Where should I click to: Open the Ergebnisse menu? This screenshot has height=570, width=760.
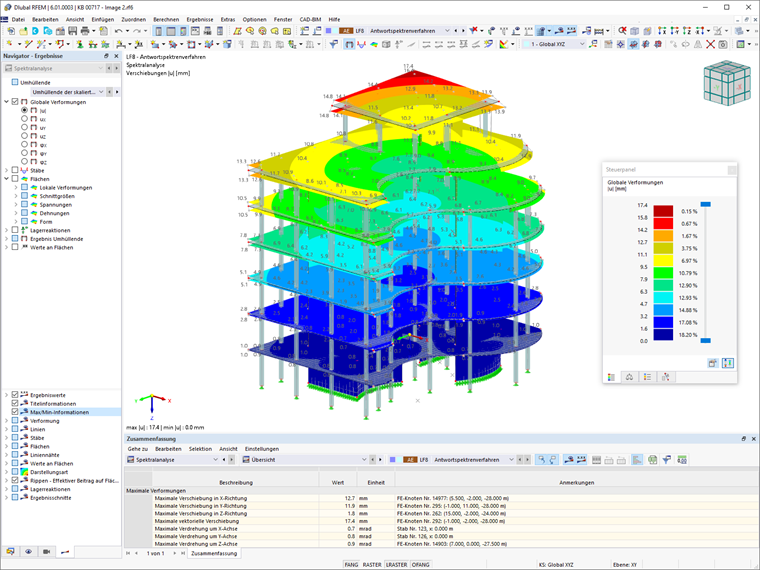tap(200, 19)
